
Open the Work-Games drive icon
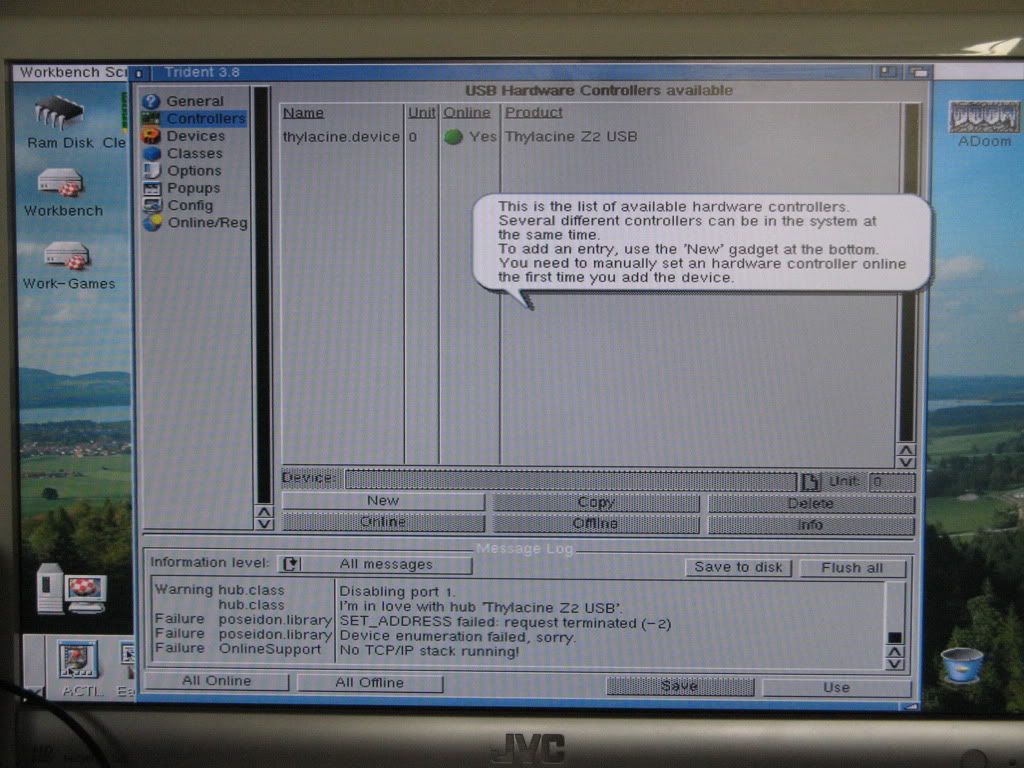pyautogui.click(x=68, y=257)
